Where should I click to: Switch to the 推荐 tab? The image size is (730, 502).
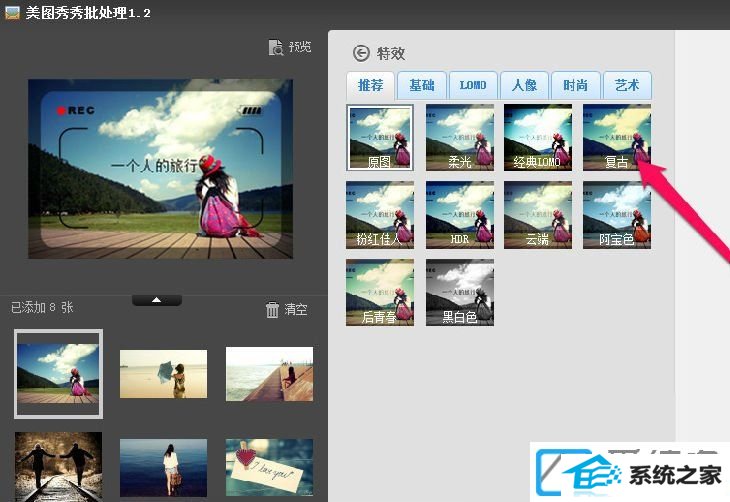[x=370, y=86]
